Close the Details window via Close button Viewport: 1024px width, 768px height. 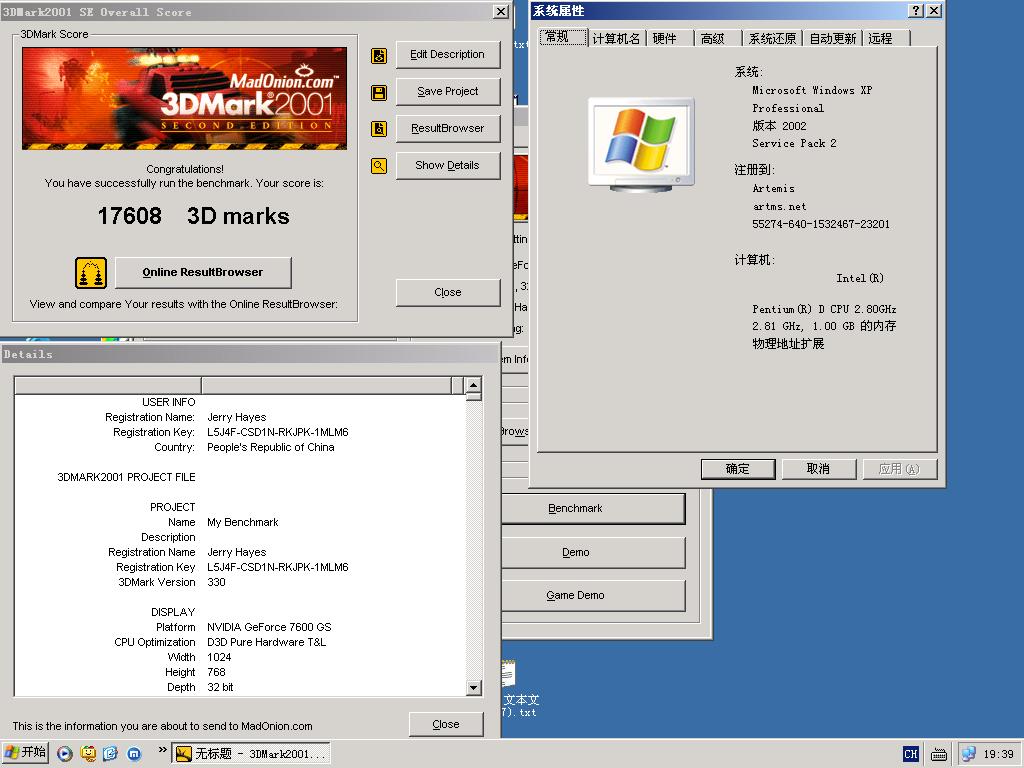click(446, 724)
